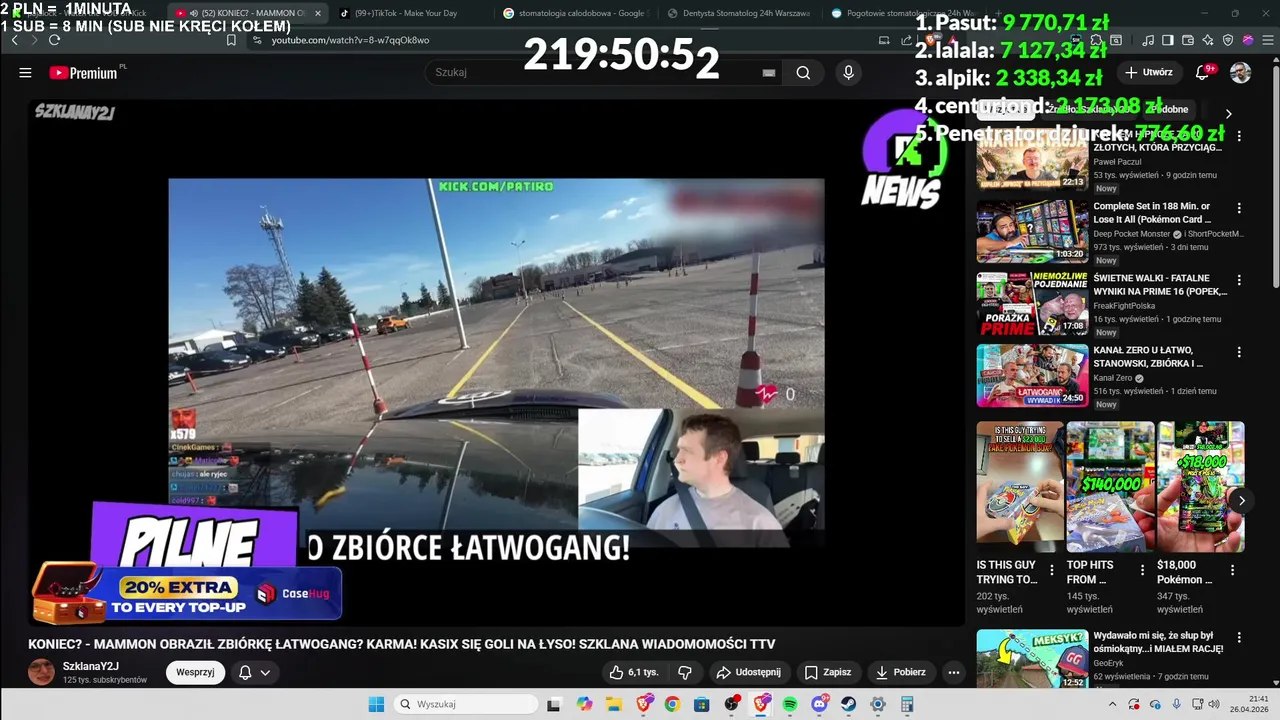Open File Explorer from the taskbar

(x=613, y=704)
